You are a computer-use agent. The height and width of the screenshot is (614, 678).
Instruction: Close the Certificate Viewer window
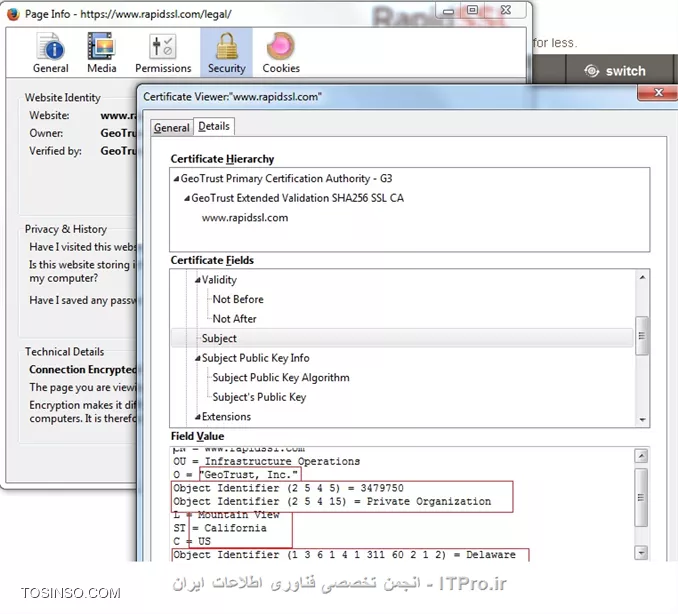pyautogui.click(x=658, y=93)
